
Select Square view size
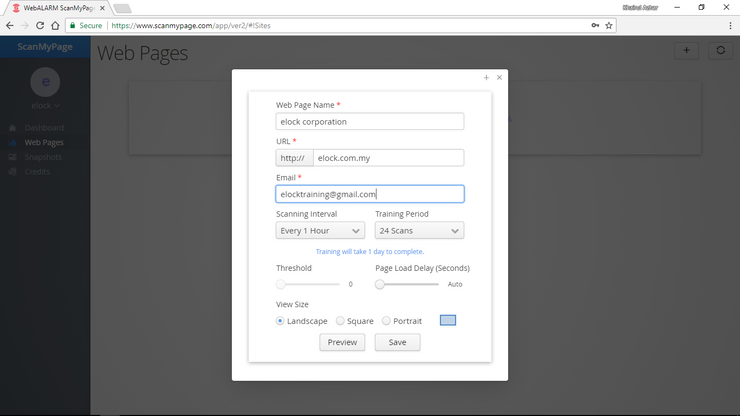pos(340,321)
